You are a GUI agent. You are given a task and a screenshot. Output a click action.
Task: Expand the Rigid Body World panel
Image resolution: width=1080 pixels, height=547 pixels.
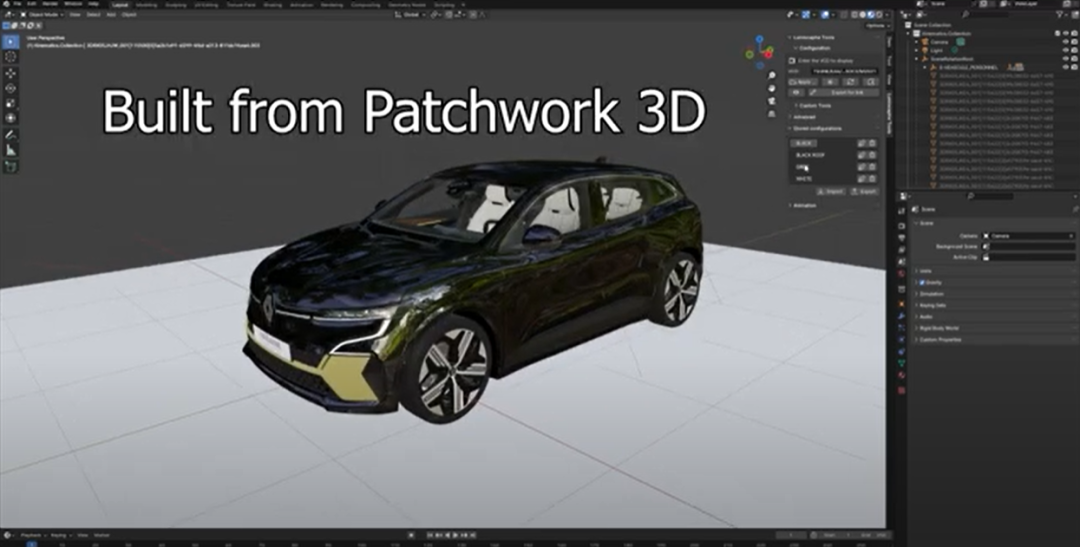[x=939, y=328]
